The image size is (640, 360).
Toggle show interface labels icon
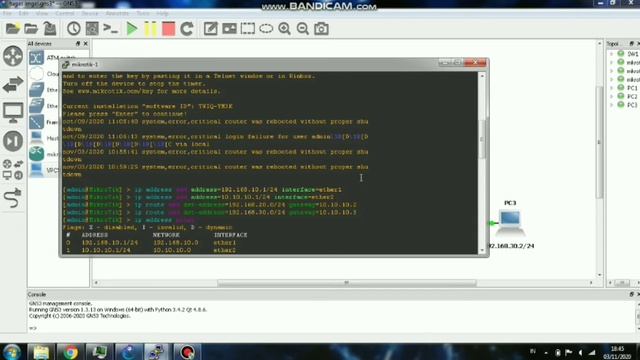point(92,29)
